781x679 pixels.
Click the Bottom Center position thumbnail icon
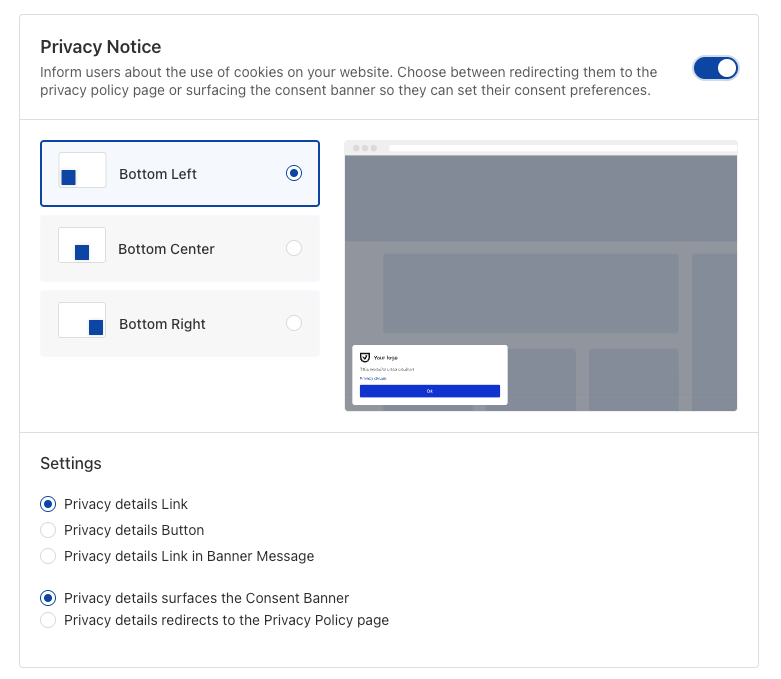click(82, 245)
